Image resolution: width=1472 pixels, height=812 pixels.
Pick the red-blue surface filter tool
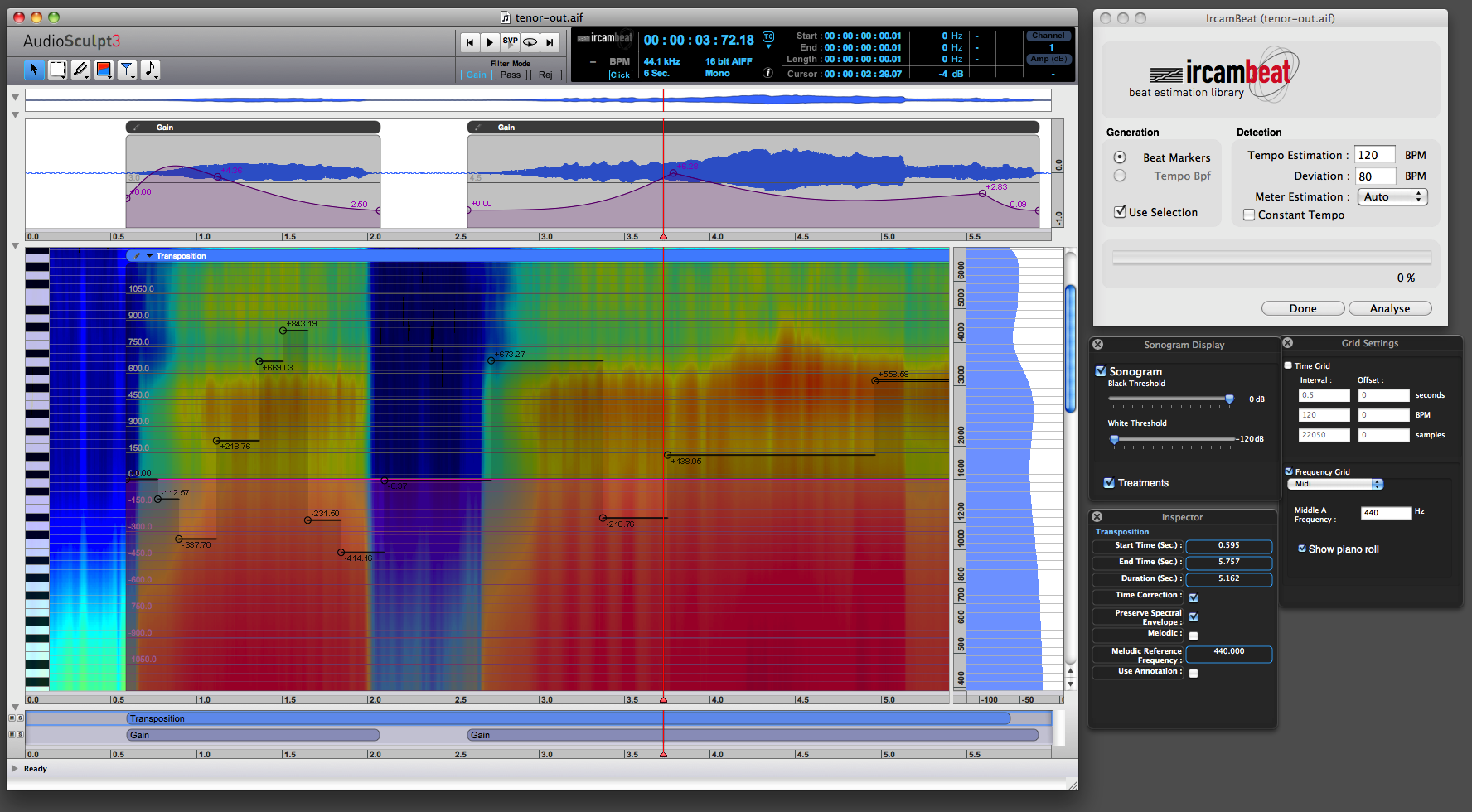tap(104, 70)
